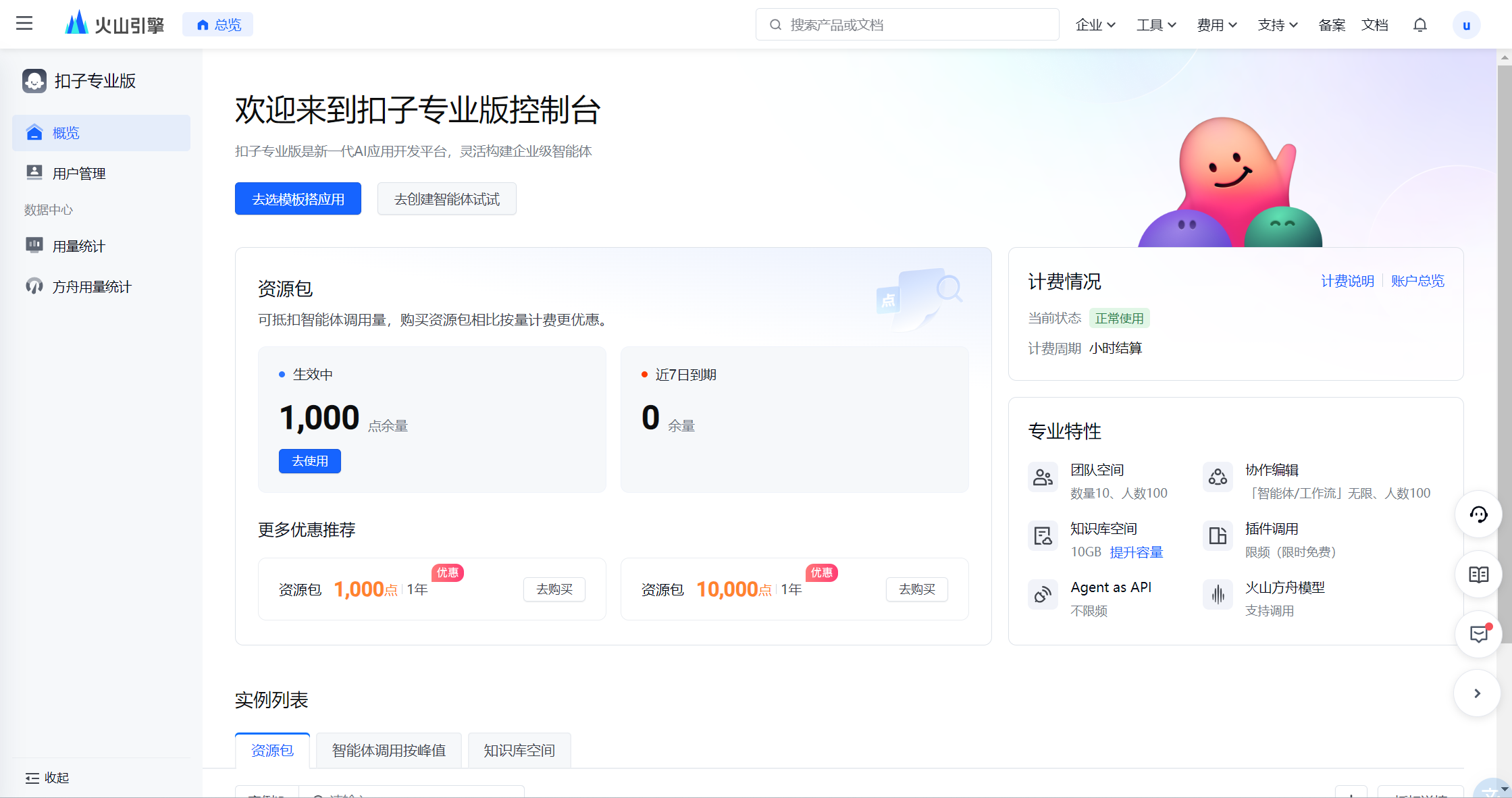This screenshot has width=1512, height=798.
Task: Click the 概览 house icon
Action: 34,132
